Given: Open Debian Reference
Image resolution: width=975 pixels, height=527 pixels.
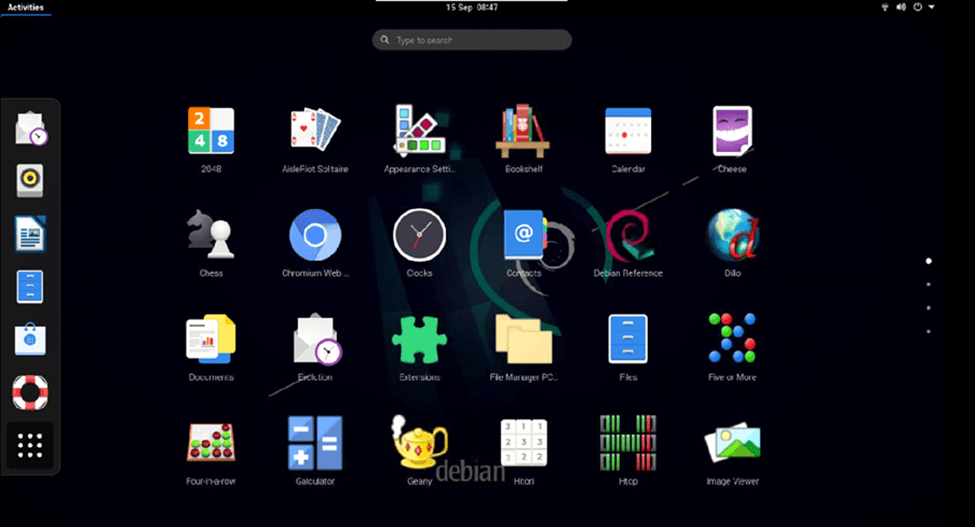Looking at the screenshot, I should [x=628, y=235].
